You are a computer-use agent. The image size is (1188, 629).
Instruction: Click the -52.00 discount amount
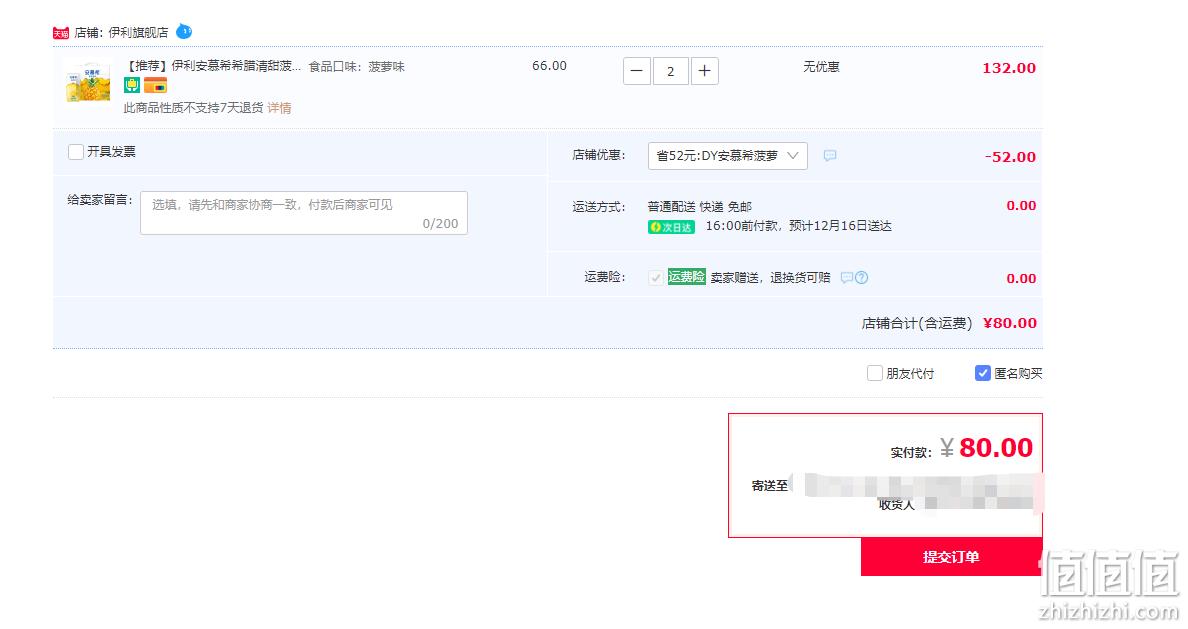[x=1011, y=157]
